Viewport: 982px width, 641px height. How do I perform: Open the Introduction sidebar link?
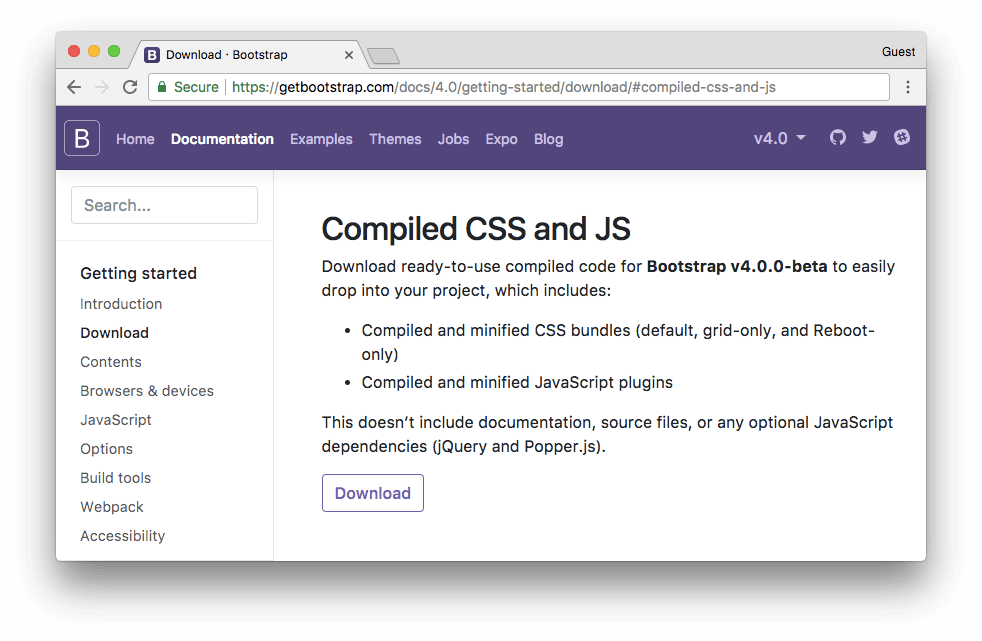coord(121,304)
